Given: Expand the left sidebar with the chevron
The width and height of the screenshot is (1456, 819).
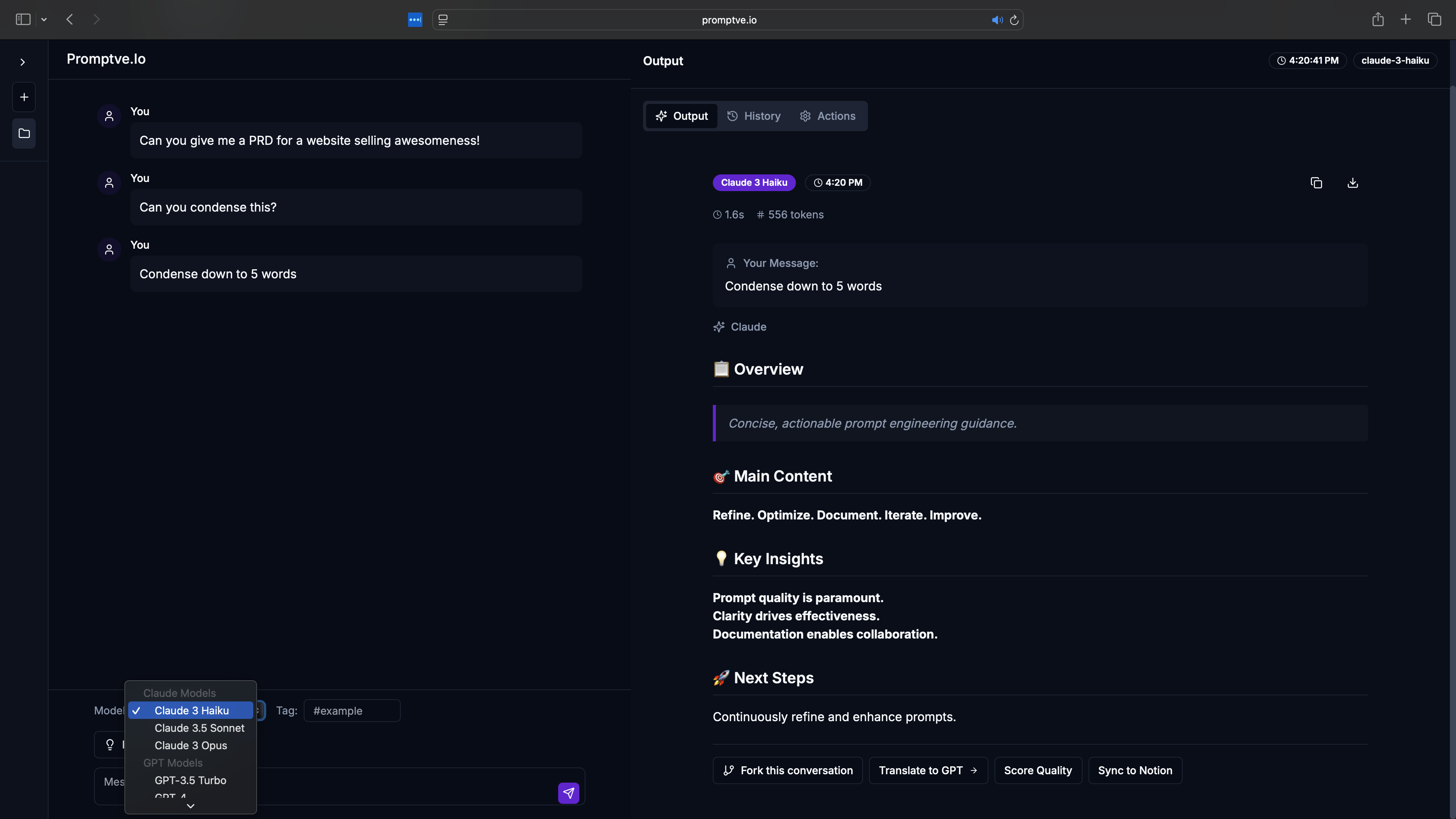Looking at the screenshot, I should click(x=23, y=62).
